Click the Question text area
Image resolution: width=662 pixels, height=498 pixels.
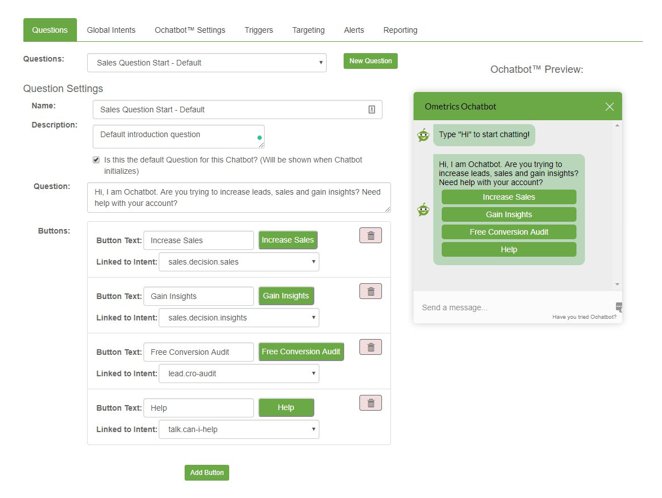point(239,198)
